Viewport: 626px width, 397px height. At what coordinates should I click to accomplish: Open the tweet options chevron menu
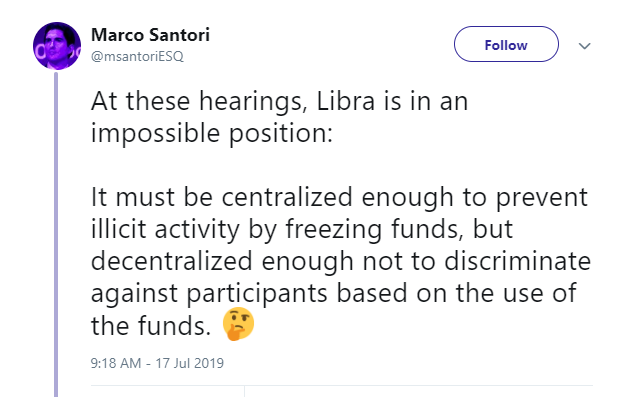584,46
